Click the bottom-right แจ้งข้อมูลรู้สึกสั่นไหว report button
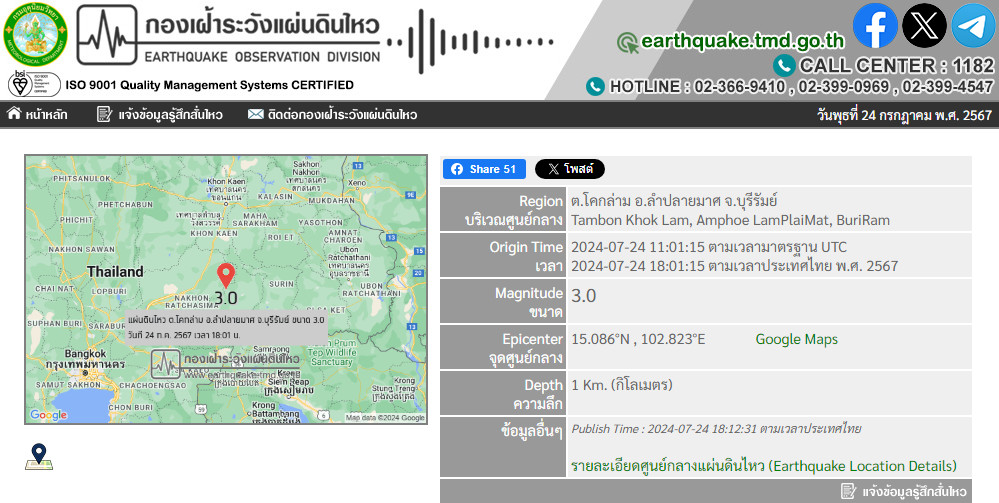Screen dimensions: 999x503 pyautogui.click(x=903, y=491)
